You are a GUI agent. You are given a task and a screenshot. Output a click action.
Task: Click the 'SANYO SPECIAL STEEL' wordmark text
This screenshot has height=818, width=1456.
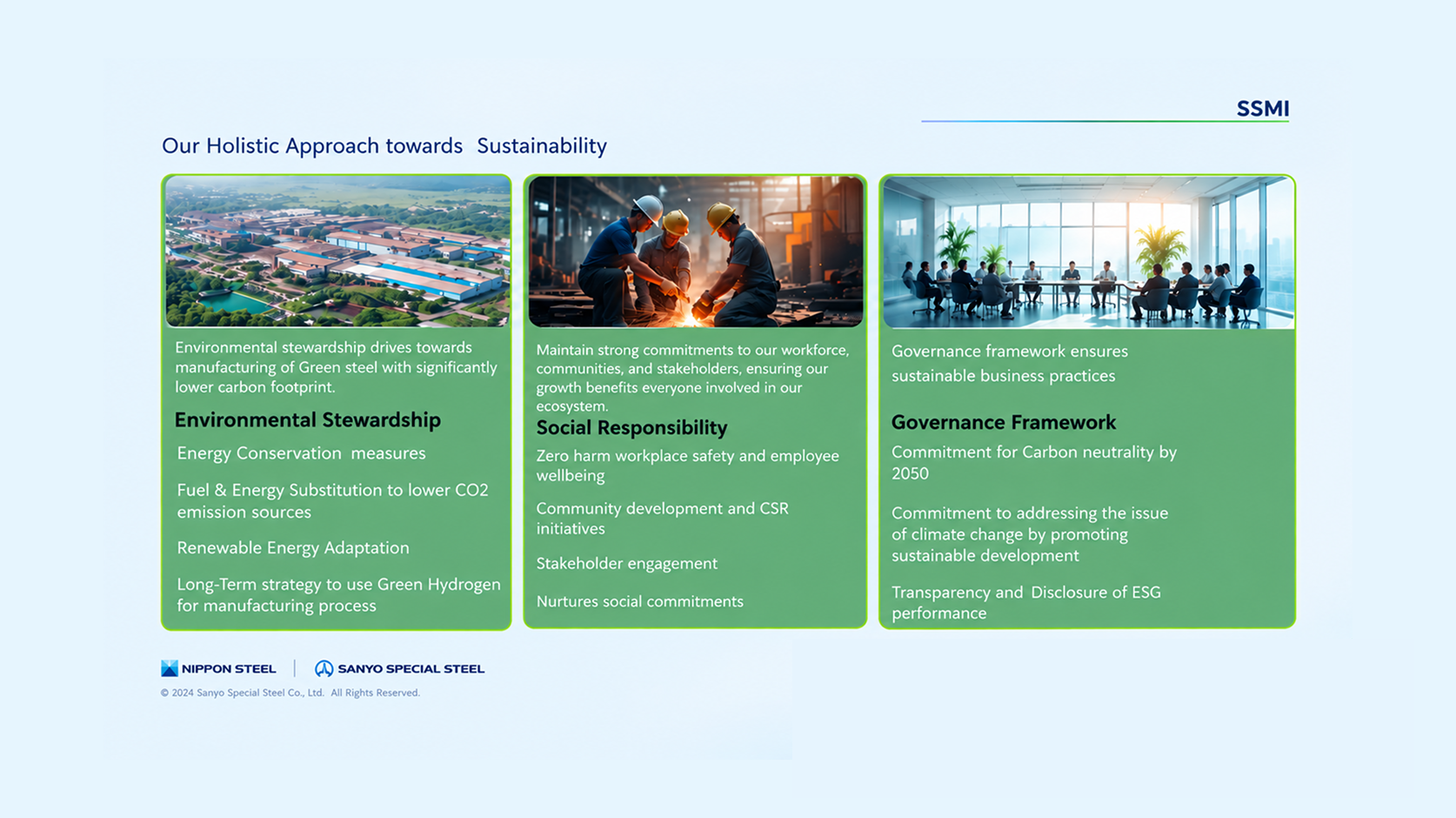click(411, 668)
